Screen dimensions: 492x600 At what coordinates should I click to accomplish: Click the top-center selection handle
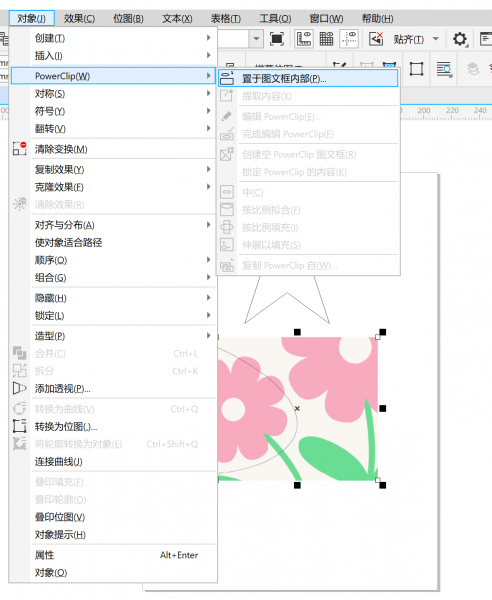[297, 332]
